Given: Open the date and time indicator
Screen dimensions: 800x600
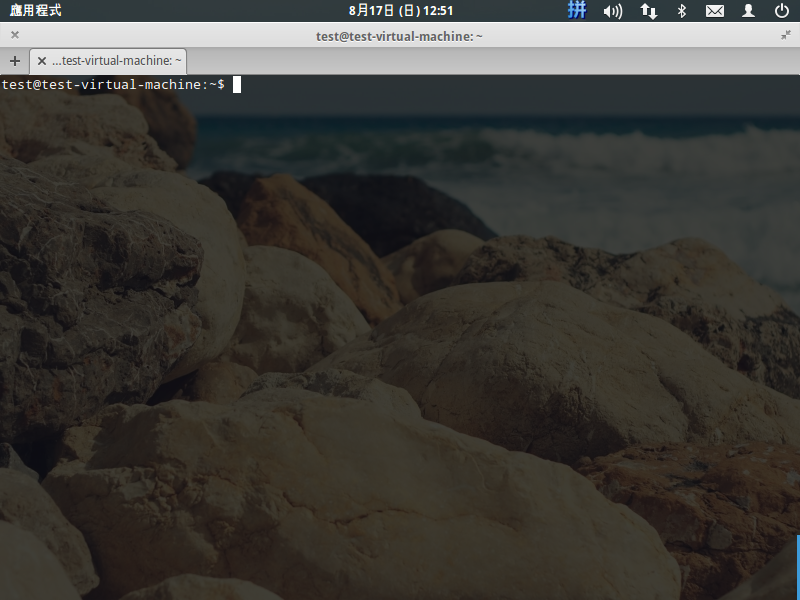Looking at the screenshot, I should click(401, 10).
